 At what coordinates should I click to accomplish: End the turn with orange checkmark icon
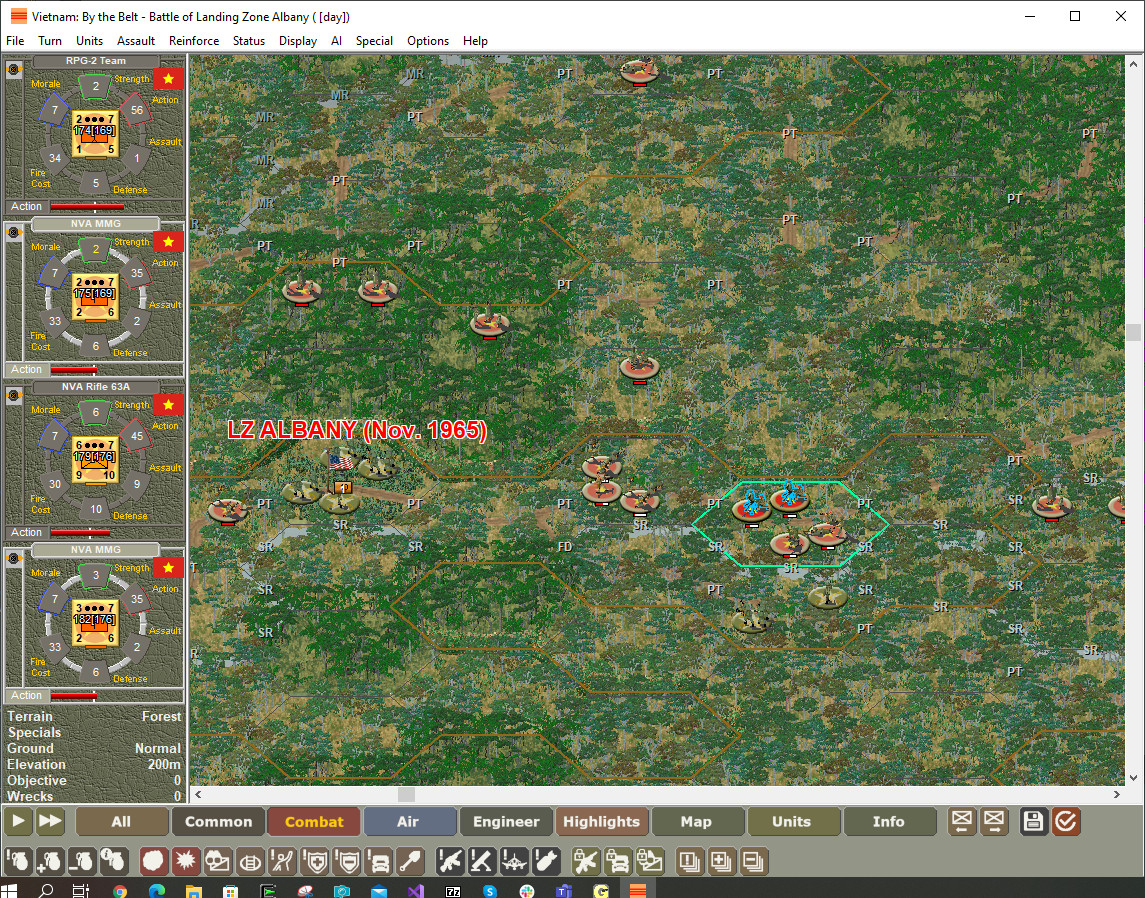pos(1066,821)
